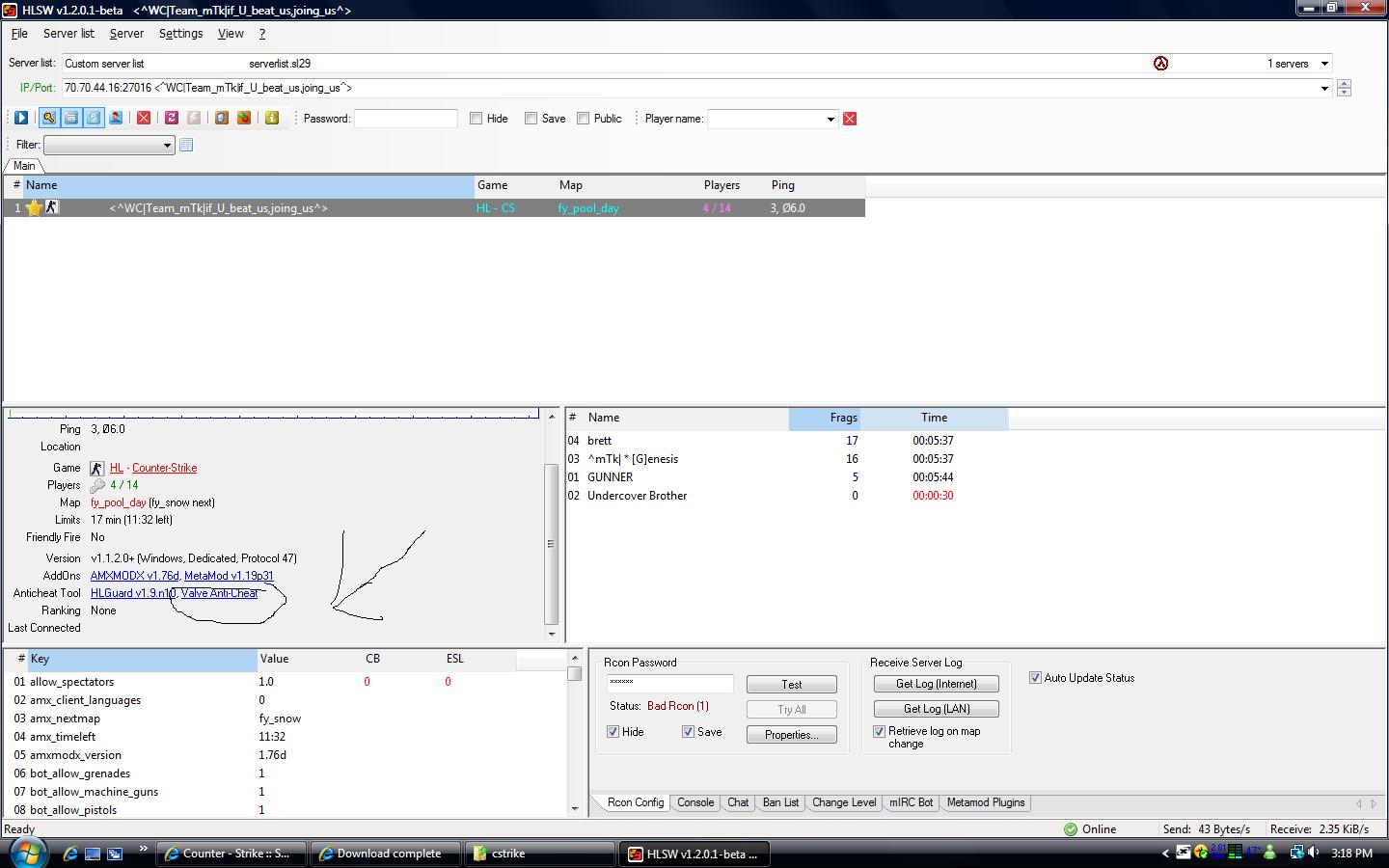This screenshot has width=1389, height=868.
Task: Click the Counter-Strike icon in the server row
Action: 52,207
